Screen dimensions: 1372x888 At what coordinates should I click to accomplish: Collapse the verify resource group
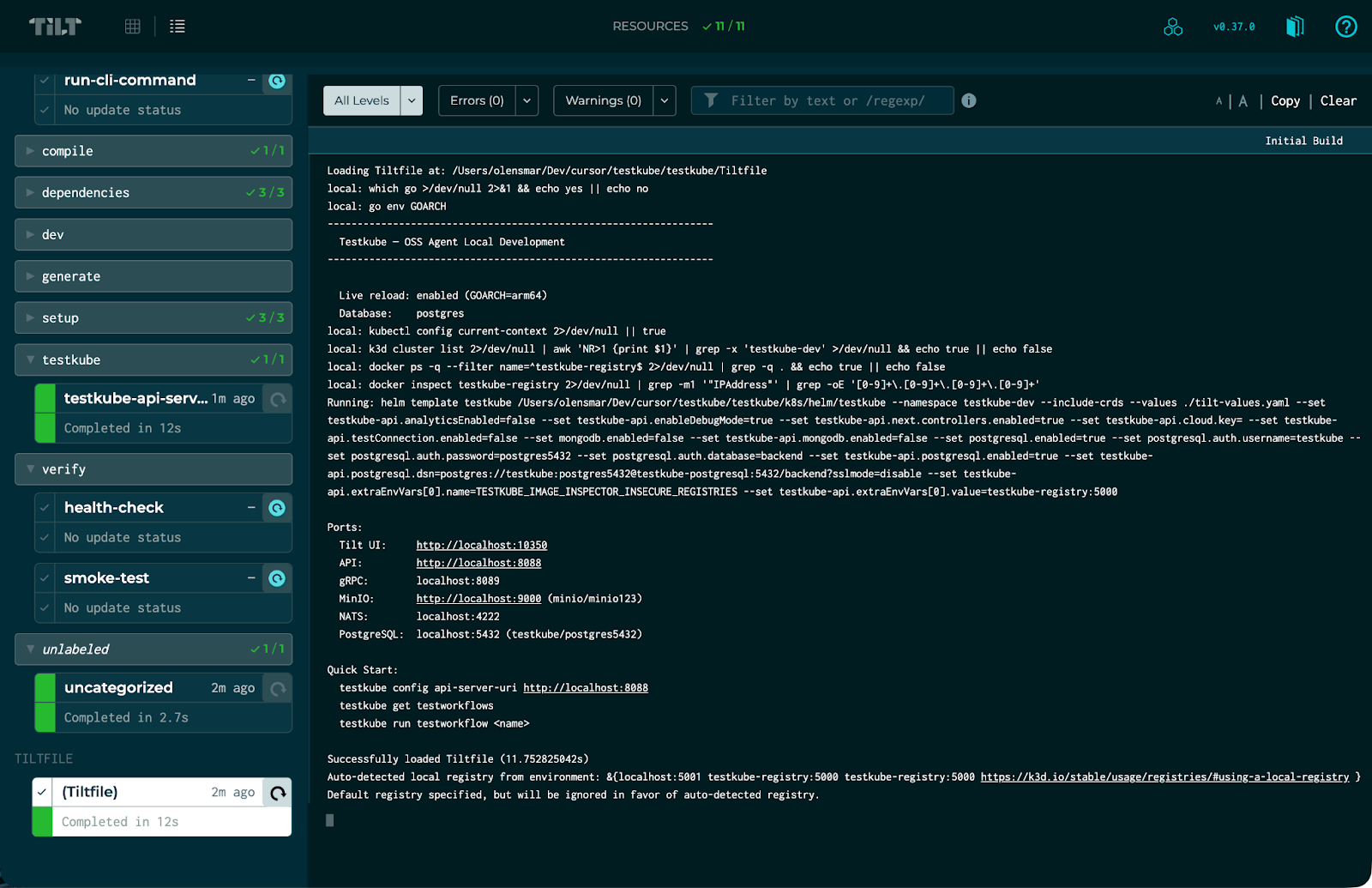click(x=153, y=469)
